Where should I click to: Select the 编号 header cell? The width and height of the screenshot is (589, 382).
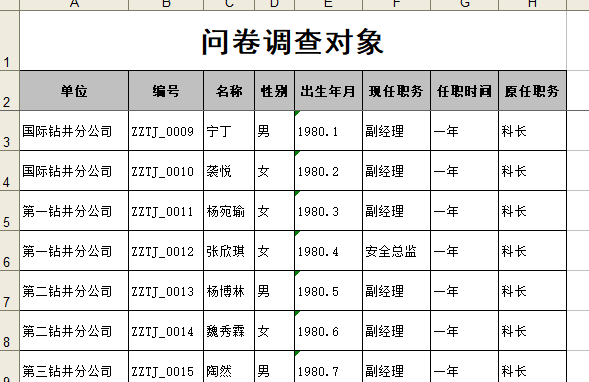166,91
